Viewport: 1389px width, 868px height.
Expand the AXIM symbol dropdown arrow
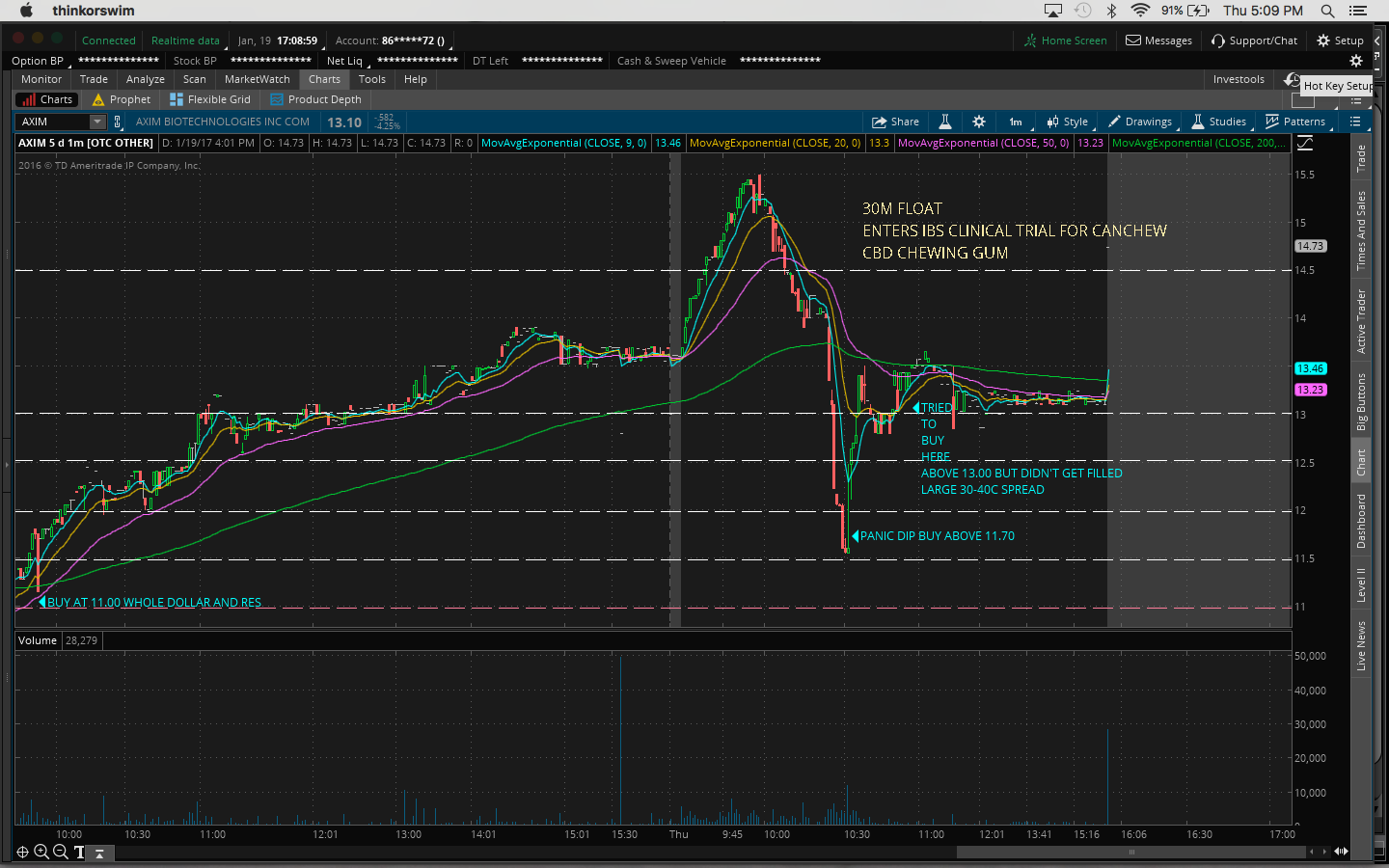pos(97,122)
